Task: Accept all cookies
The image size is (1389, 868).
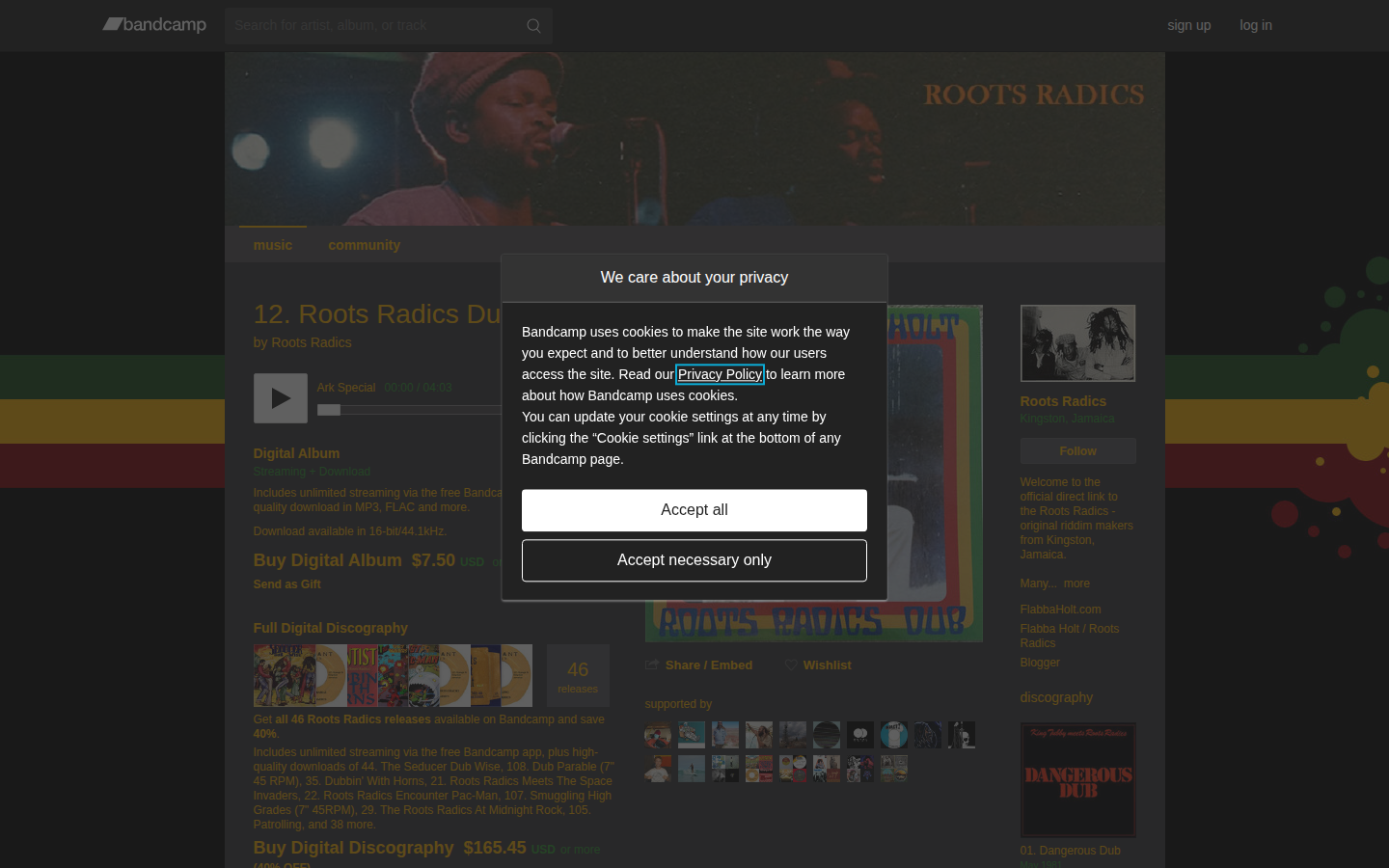Action: pyautogui.click(x=694, y=510)
